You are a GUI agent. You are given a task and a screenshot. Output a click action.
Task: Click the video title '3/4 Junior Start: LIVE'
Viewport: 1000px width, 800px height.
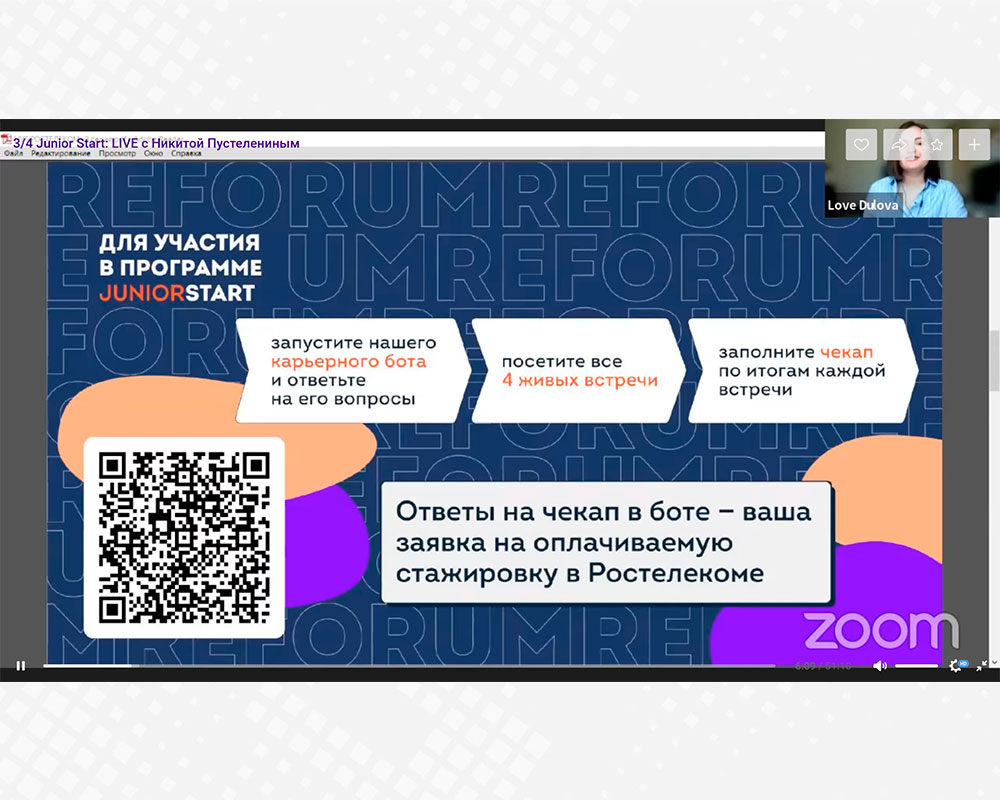(156, 143)
